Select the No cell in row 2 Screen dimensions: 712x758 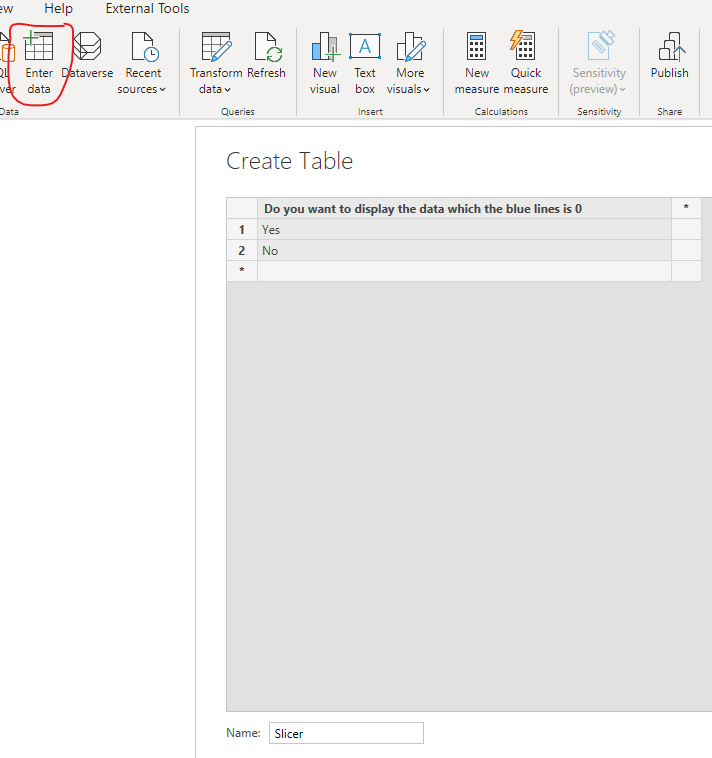pos(465,250)
